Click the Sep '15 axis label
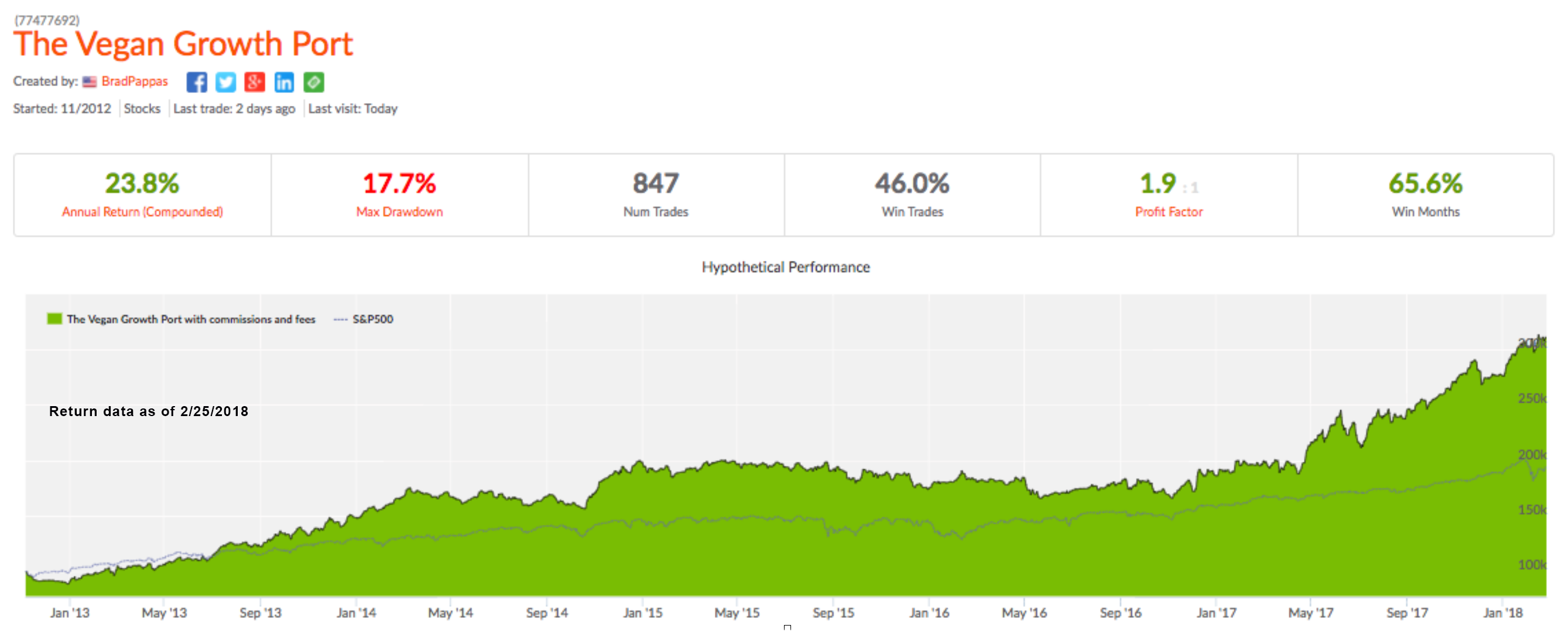Viewport: 1568px width, 632px height. (833, 613)
